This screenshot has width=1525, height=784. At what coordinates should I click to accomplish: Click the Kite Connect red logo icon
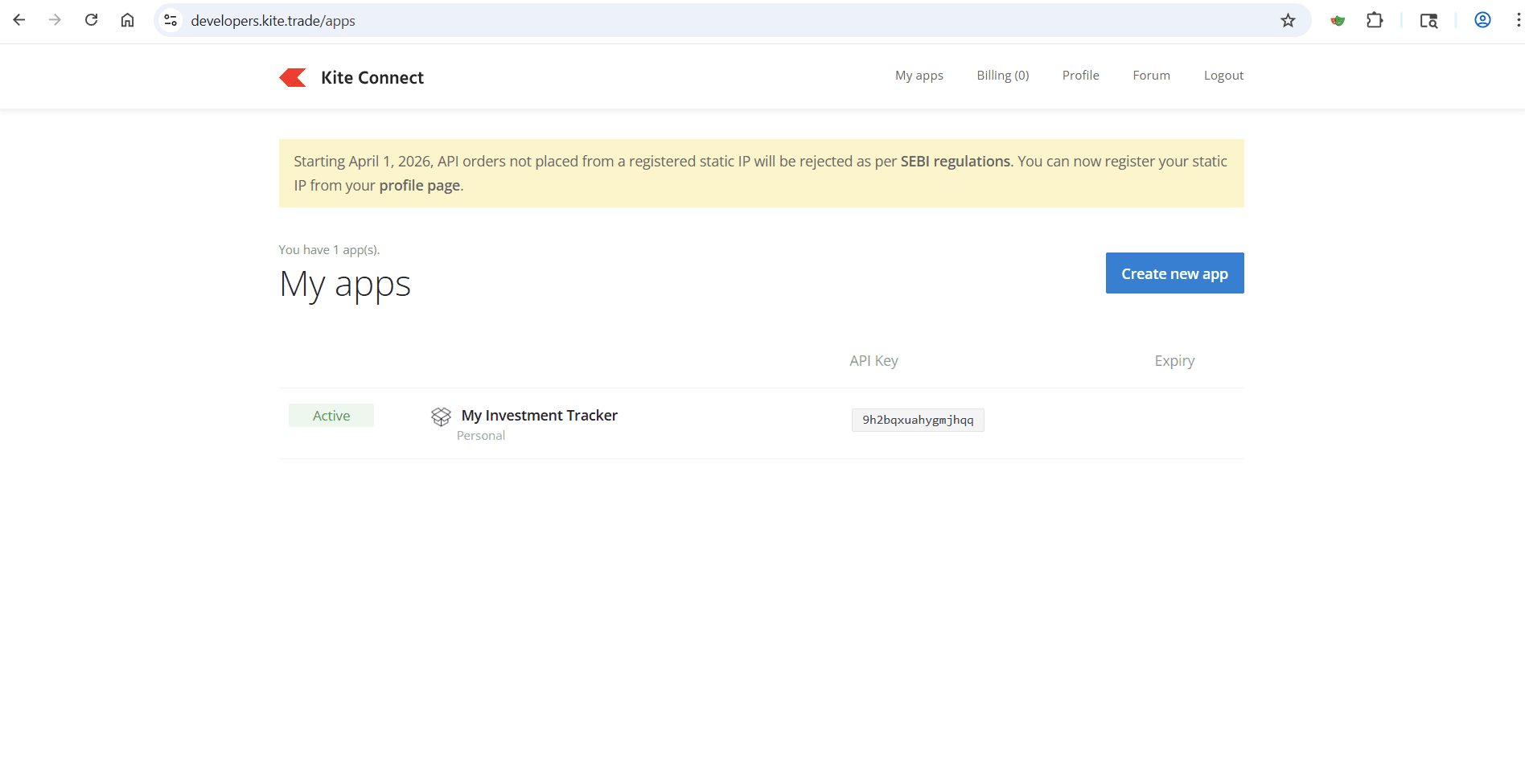(293, 77)
